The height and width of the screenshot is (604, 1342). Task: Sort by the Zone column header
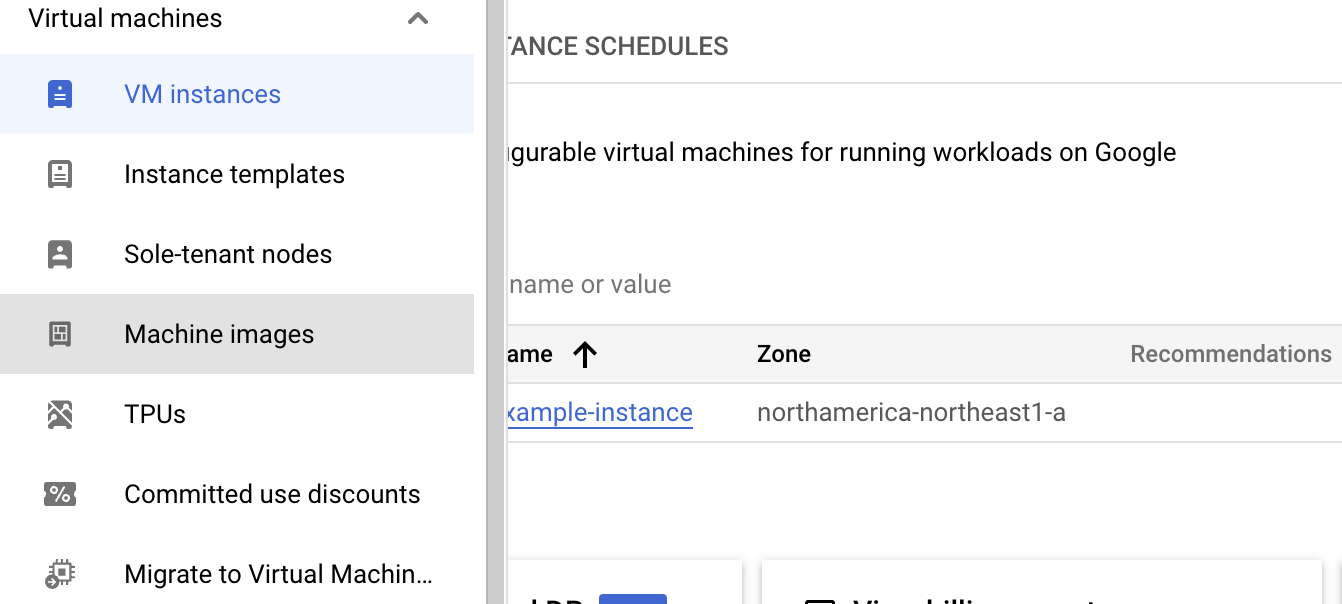pyautogui.click(x=784, y=354)
